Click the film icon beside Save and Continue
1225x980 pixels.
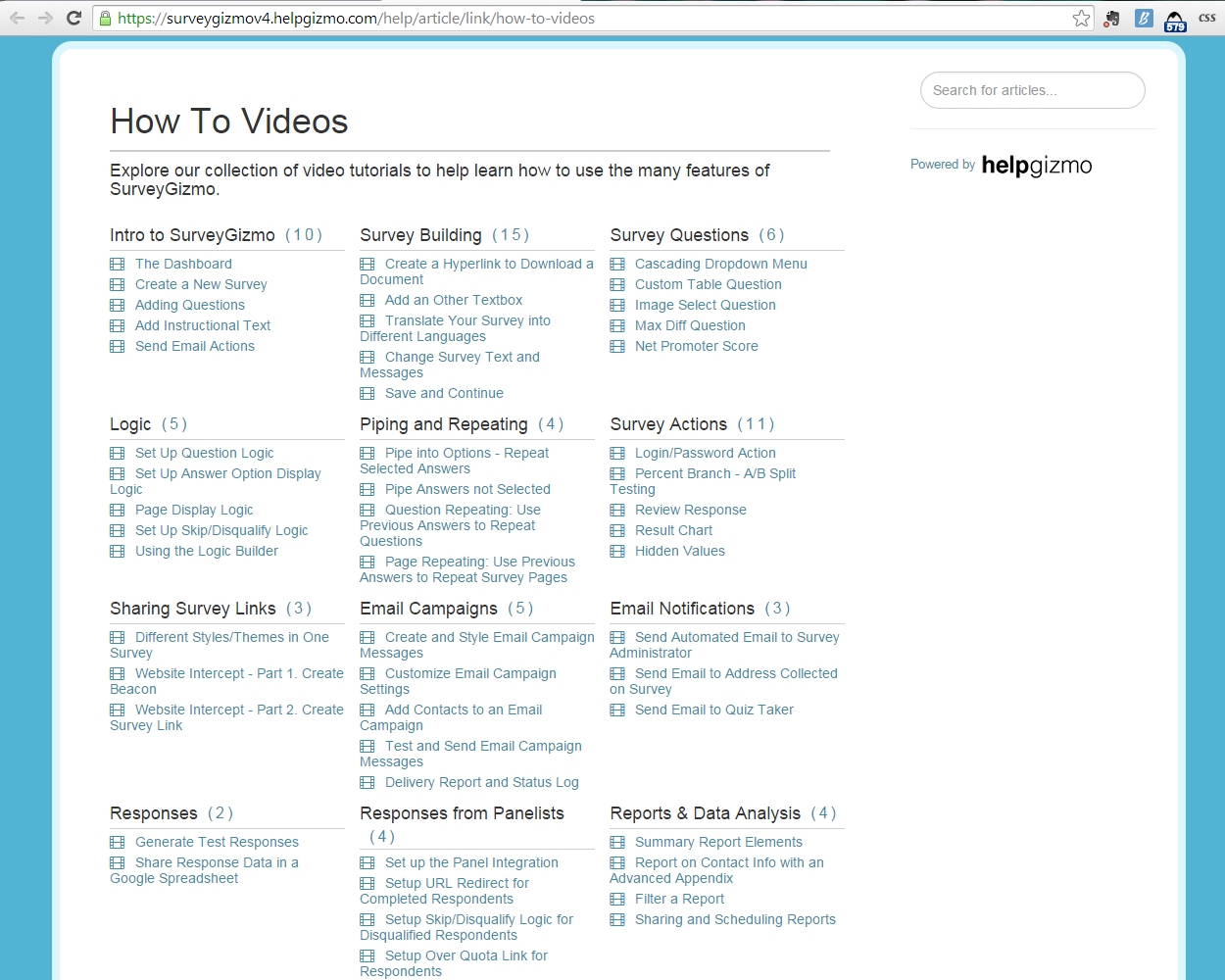[367, 393]
